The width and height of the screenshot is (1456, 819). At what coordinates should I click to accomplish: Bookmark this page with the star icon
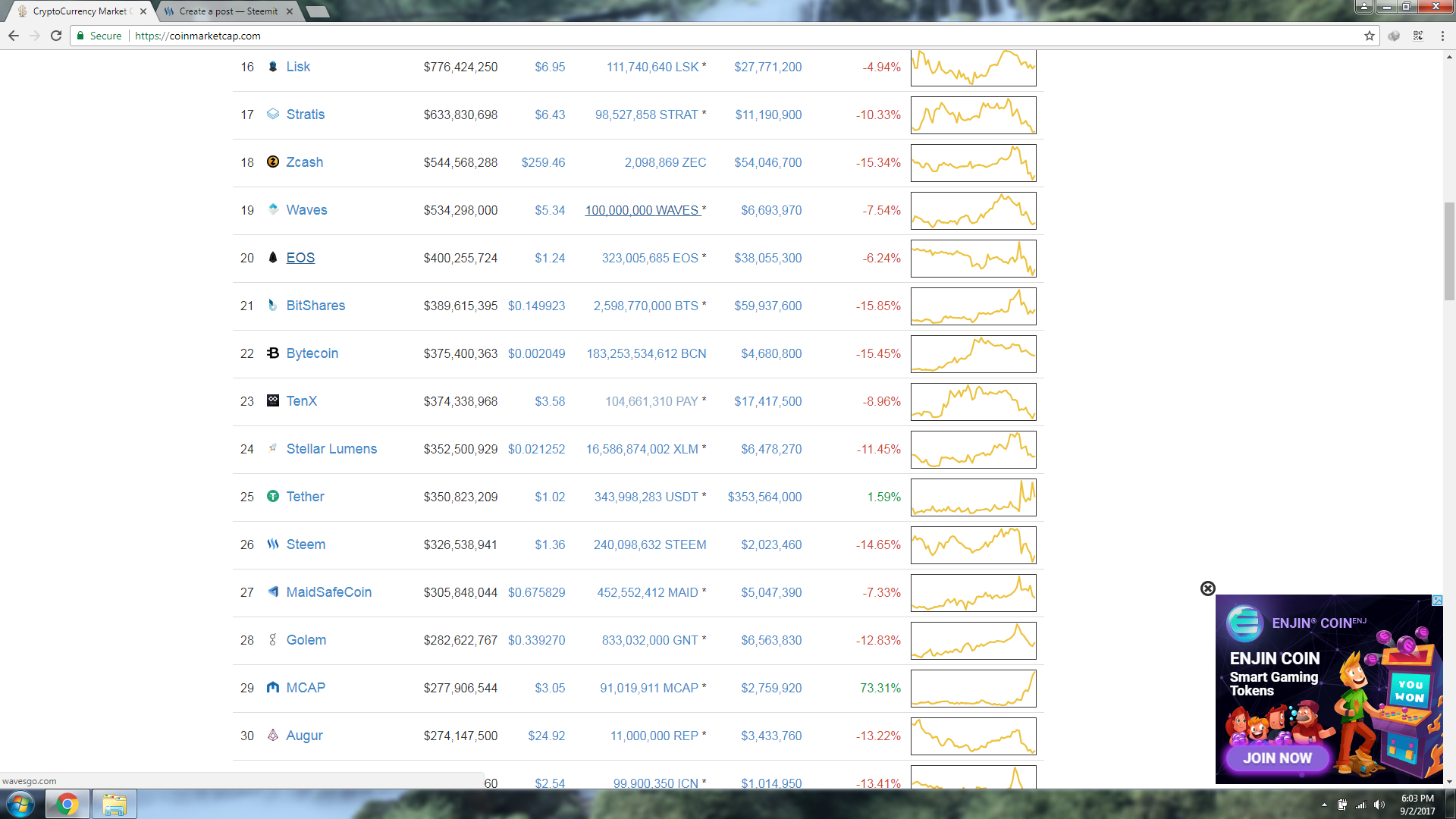pos(1369,36)
